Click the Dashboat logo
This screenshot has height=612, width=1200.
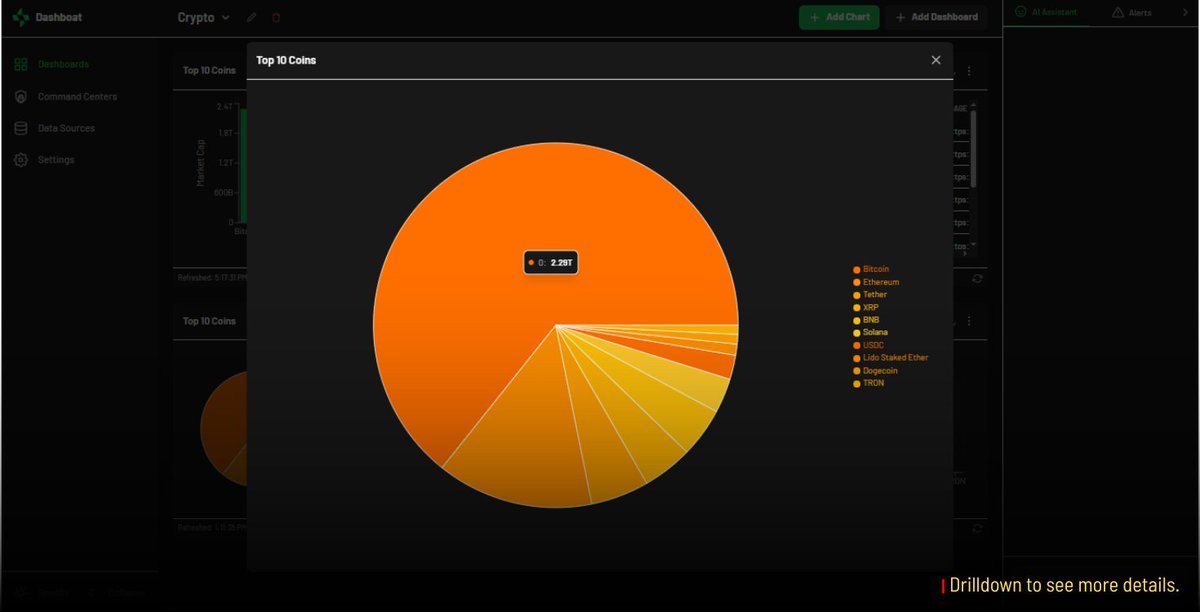point(40,17)
